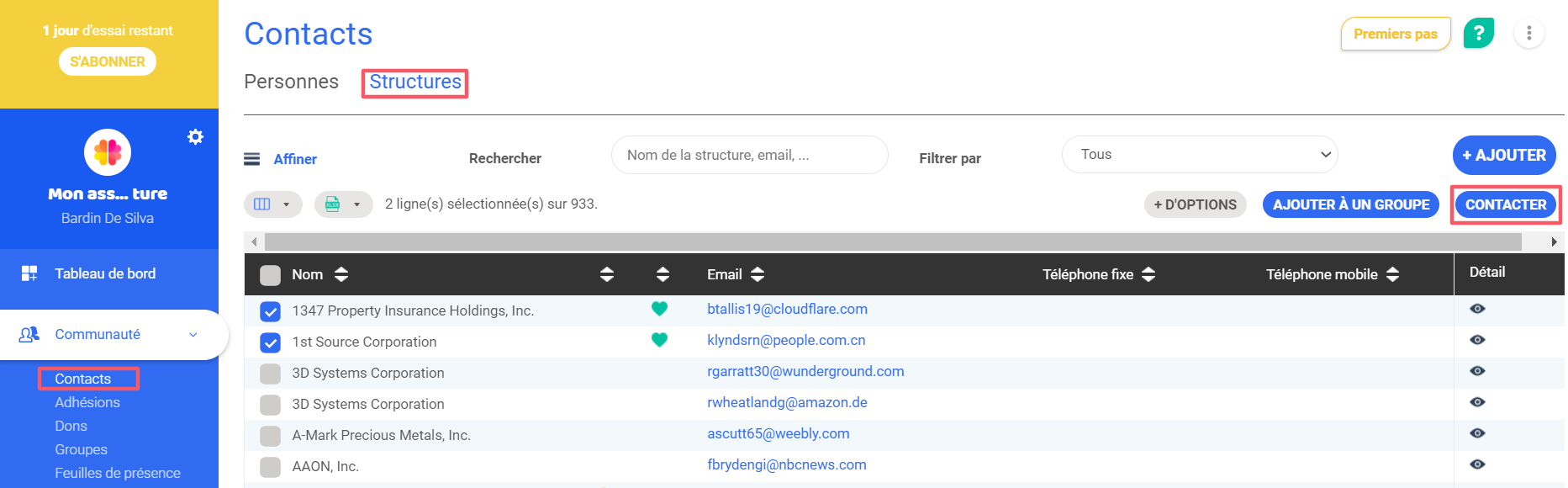Open the column display dropdown
Viewport: 1568px width, 488px height.
click(x=272, y=204)
